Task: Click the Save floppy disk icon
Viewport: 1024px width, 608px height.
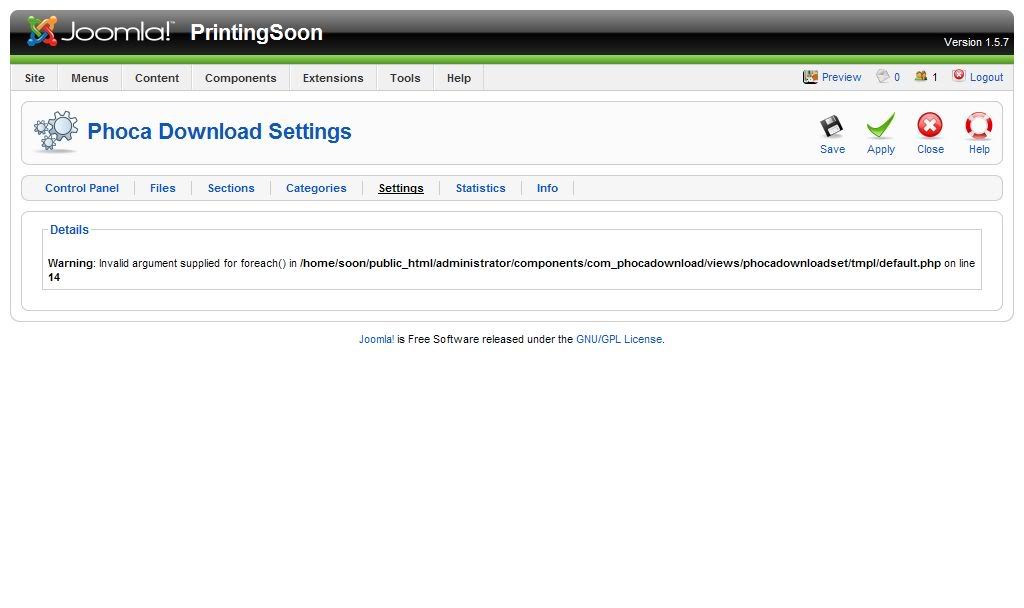Action: pyautogui.click(x=831, y=126)
